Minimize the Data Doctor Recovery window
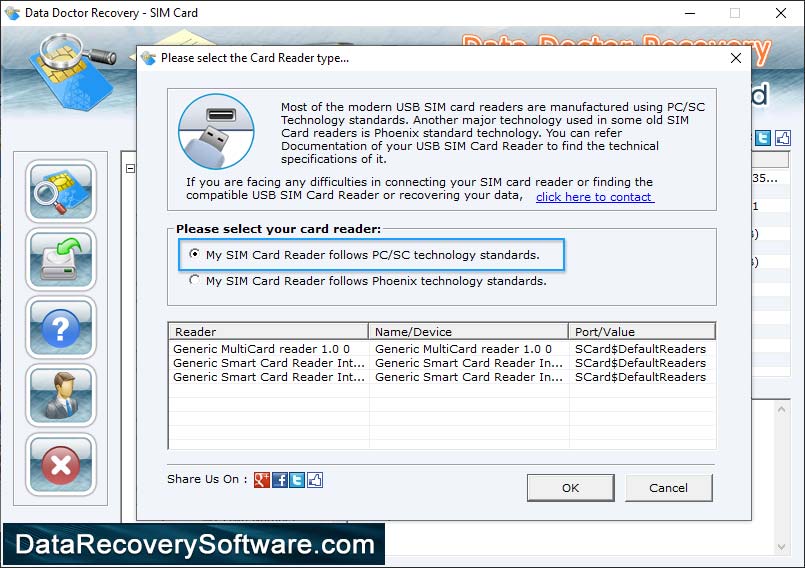Viewport: 805px width, 568px height. click(x=689, y=13)
